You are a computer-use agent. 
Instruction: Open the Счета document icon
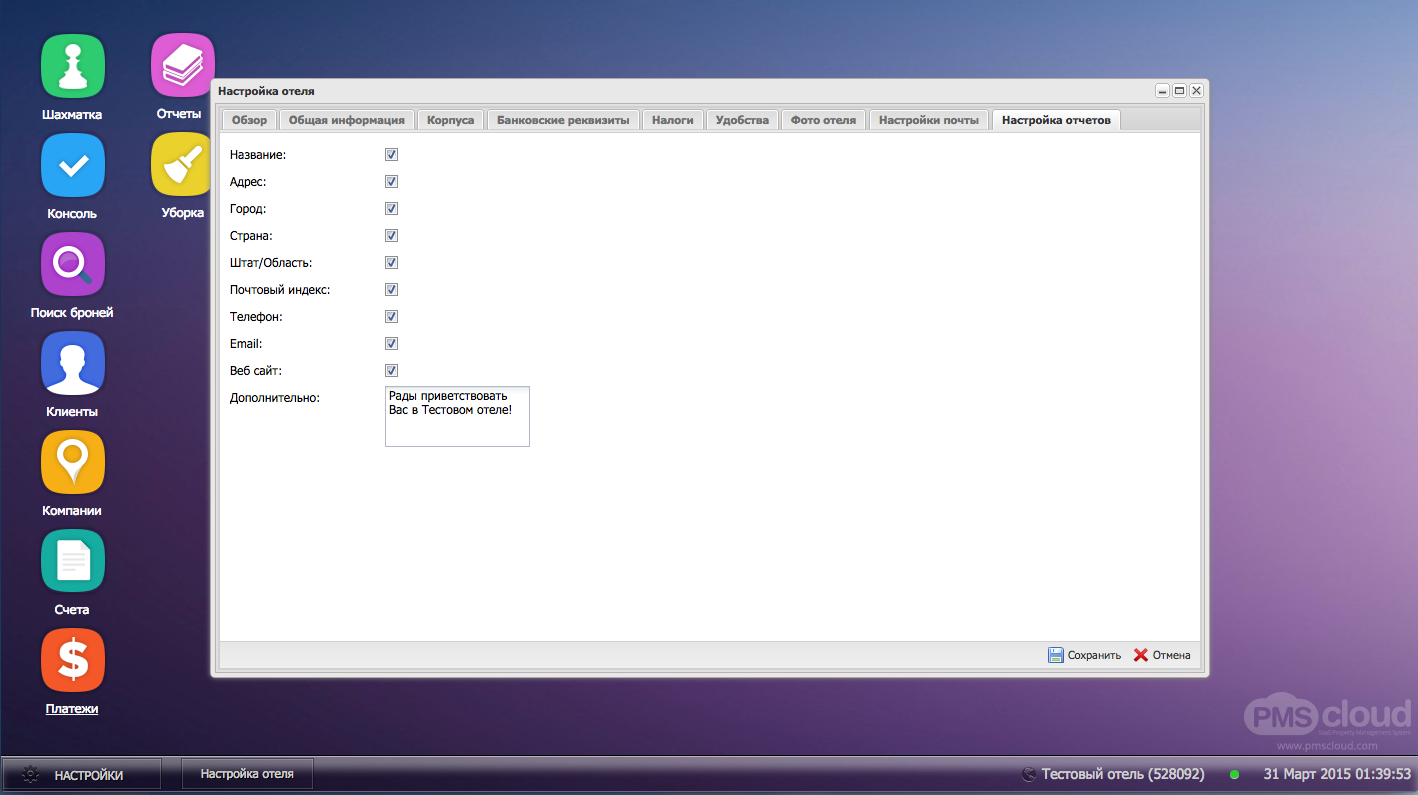72,561
